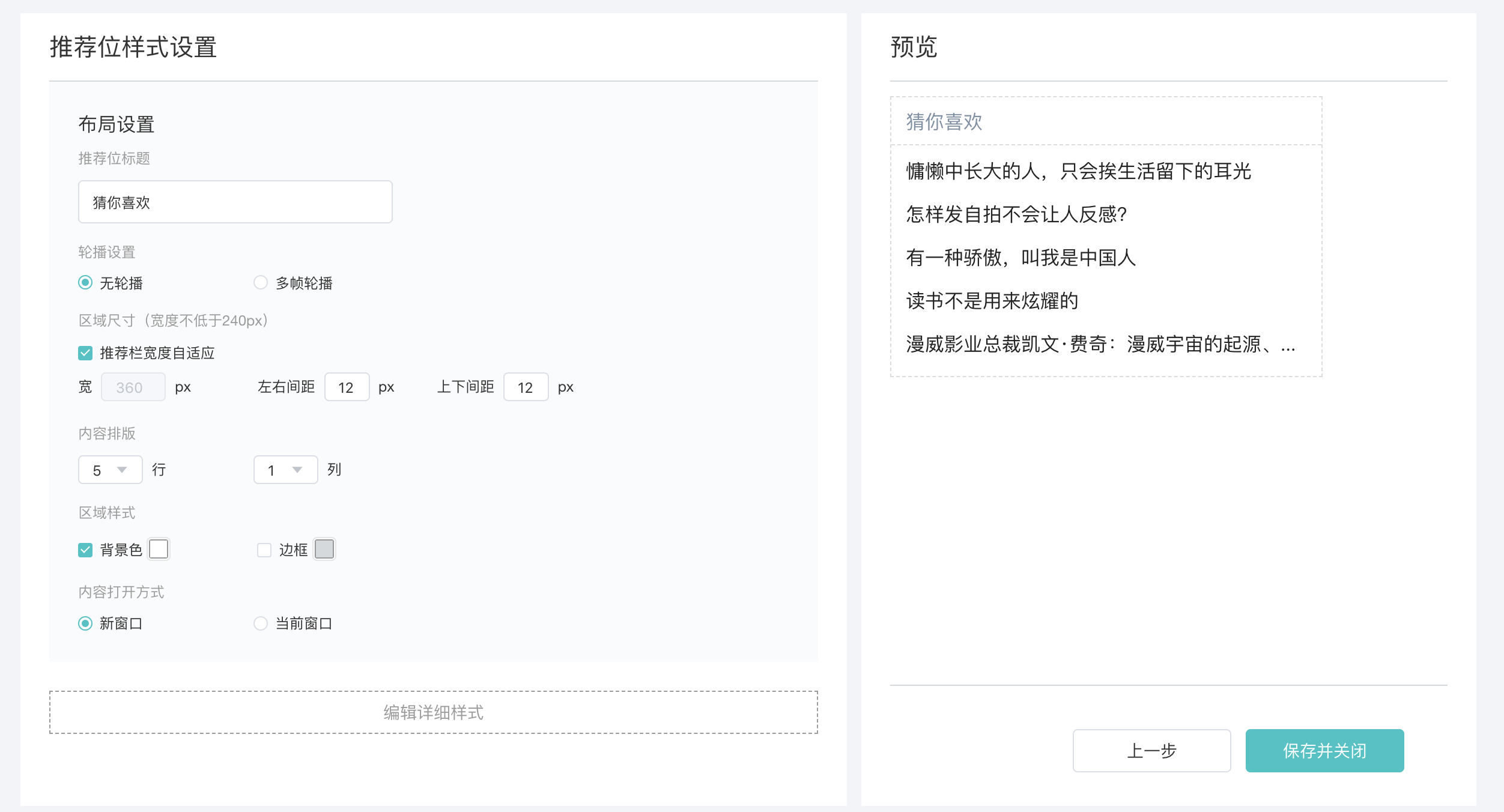Enable the 边框 checkbox
Image resolution: width=1504 pixels, height=812 pixels.
(x=264, y=550)
